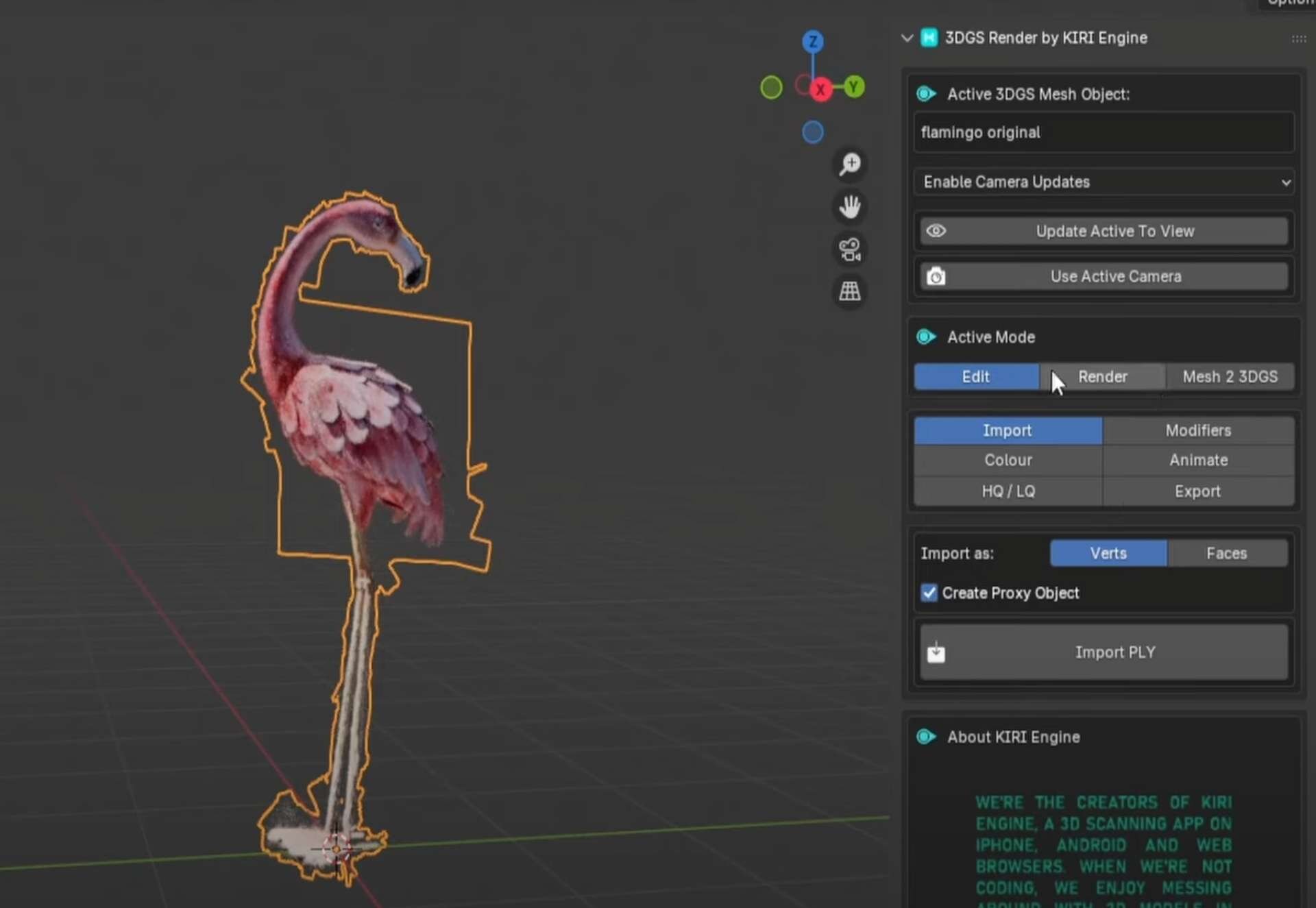
Task: Switch to Render active mode
Action: (1102, 377)
